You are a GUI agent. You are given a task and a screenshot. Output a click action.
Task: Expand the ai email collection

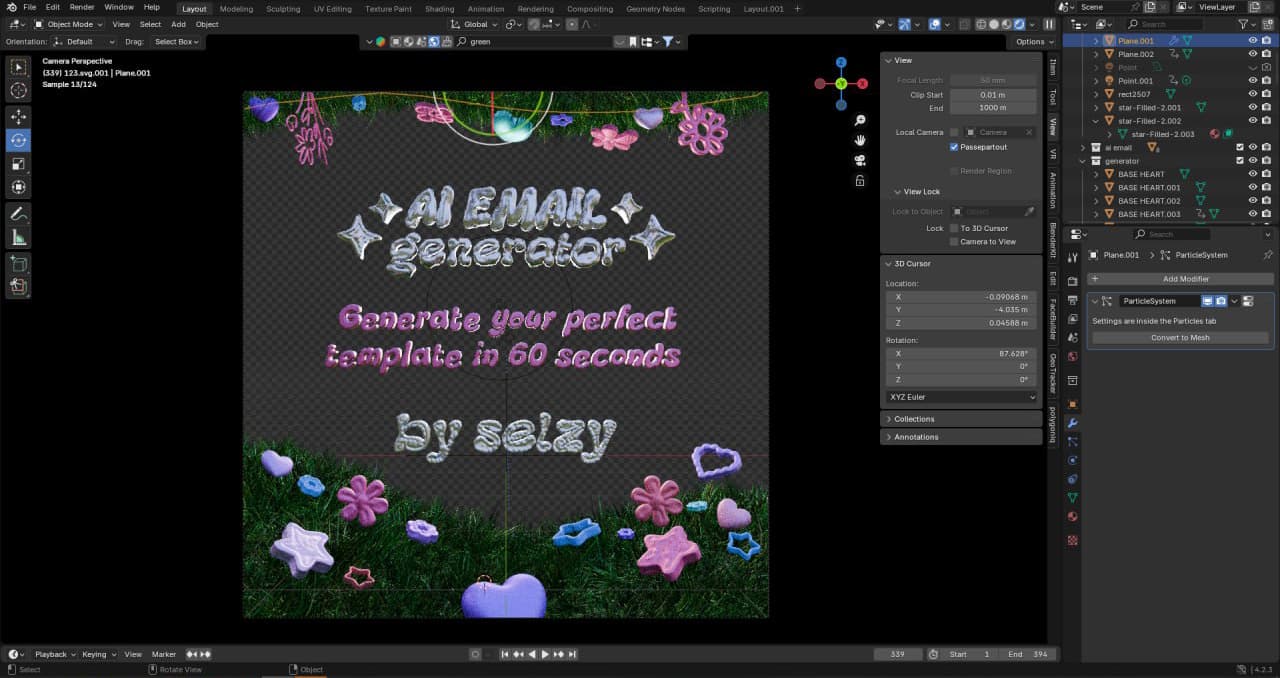click(x=1082, y=147)
